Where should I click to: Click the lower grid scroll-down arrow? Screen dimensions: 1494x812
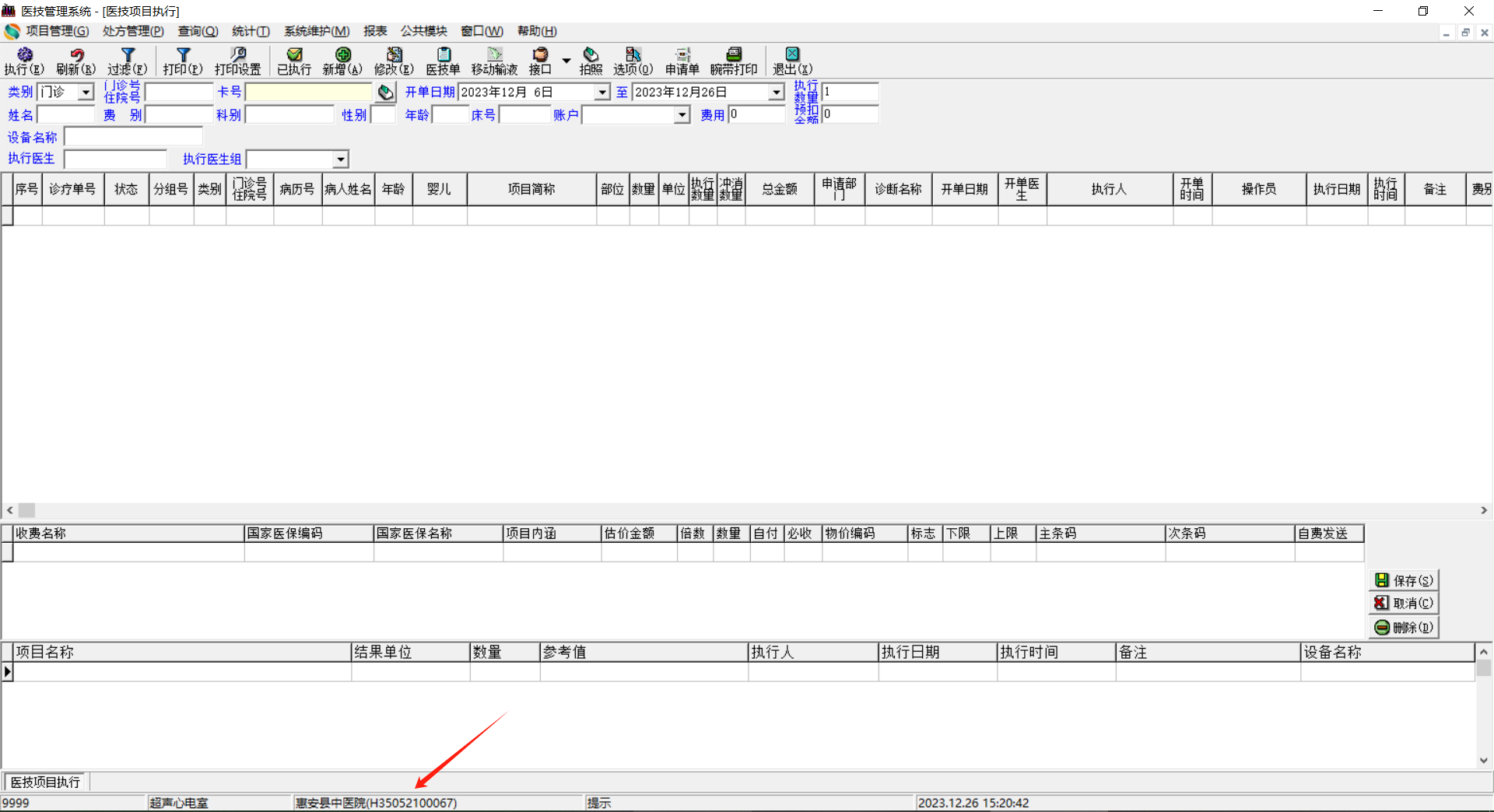pos(1484,761)
